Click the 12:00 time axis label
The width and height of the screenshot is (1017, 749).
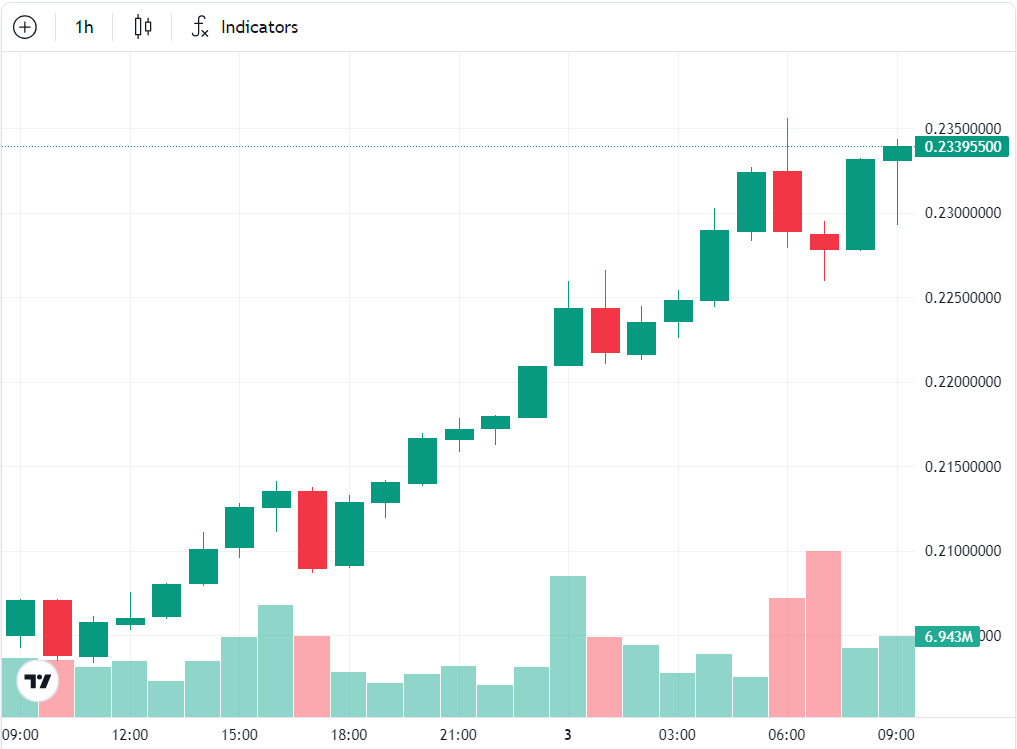(x=130, y=735)
